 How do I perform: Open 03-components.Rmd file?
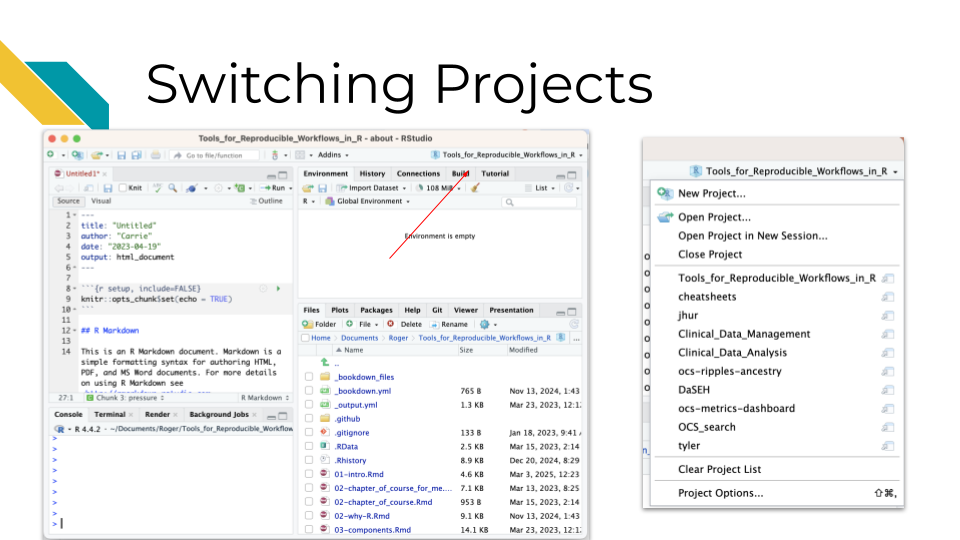372,530
